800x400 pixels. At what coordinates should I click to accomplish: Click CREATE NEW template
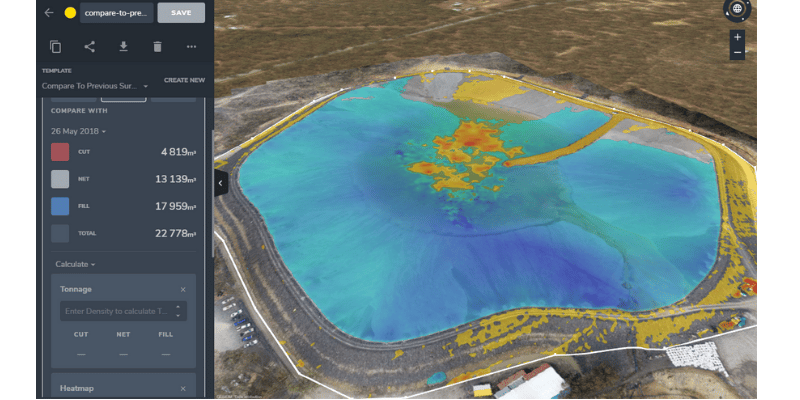point(184,80)
